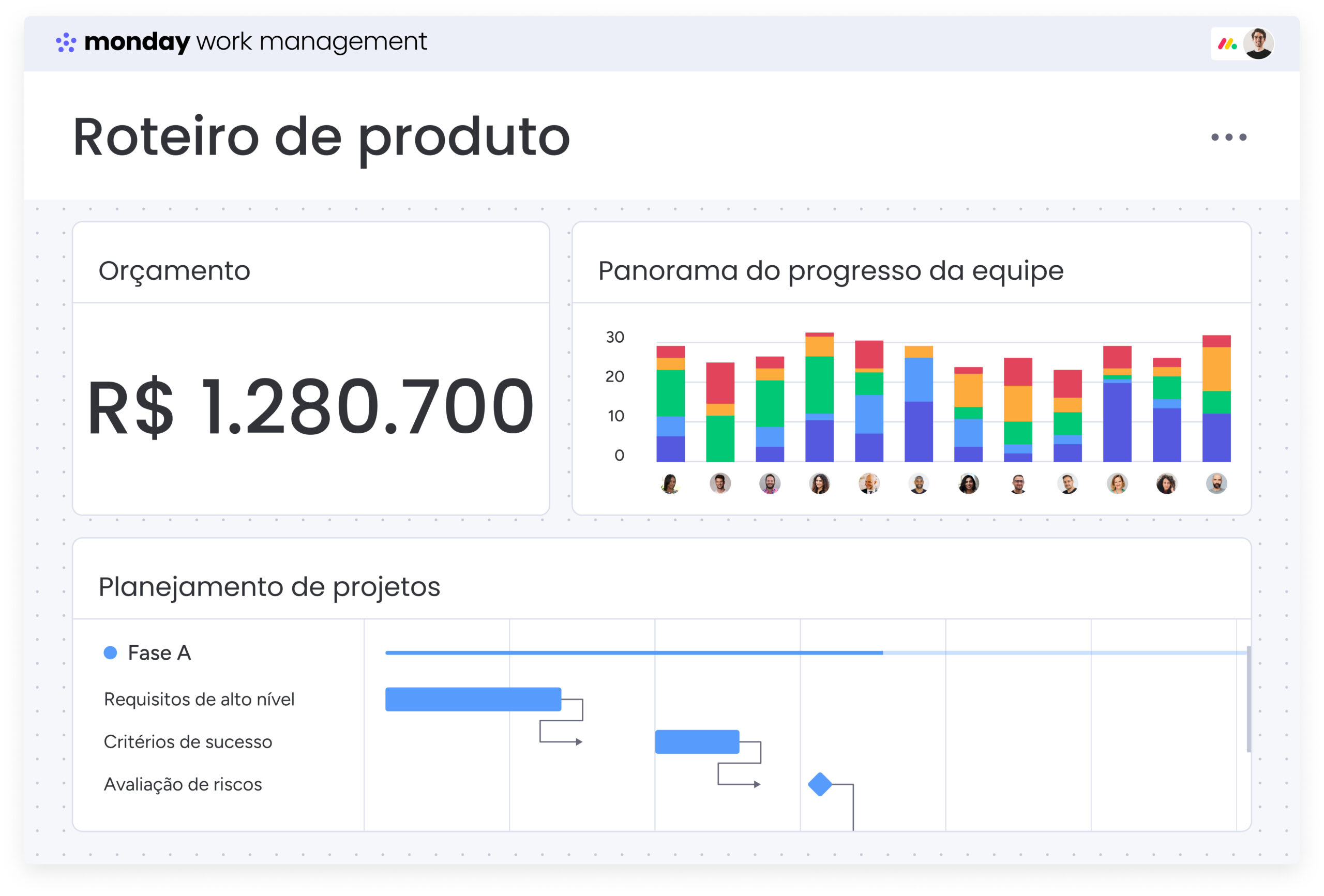Click the 0 label on the chart axis
The width and height of the screenshot is (1324, 896).
619,455
